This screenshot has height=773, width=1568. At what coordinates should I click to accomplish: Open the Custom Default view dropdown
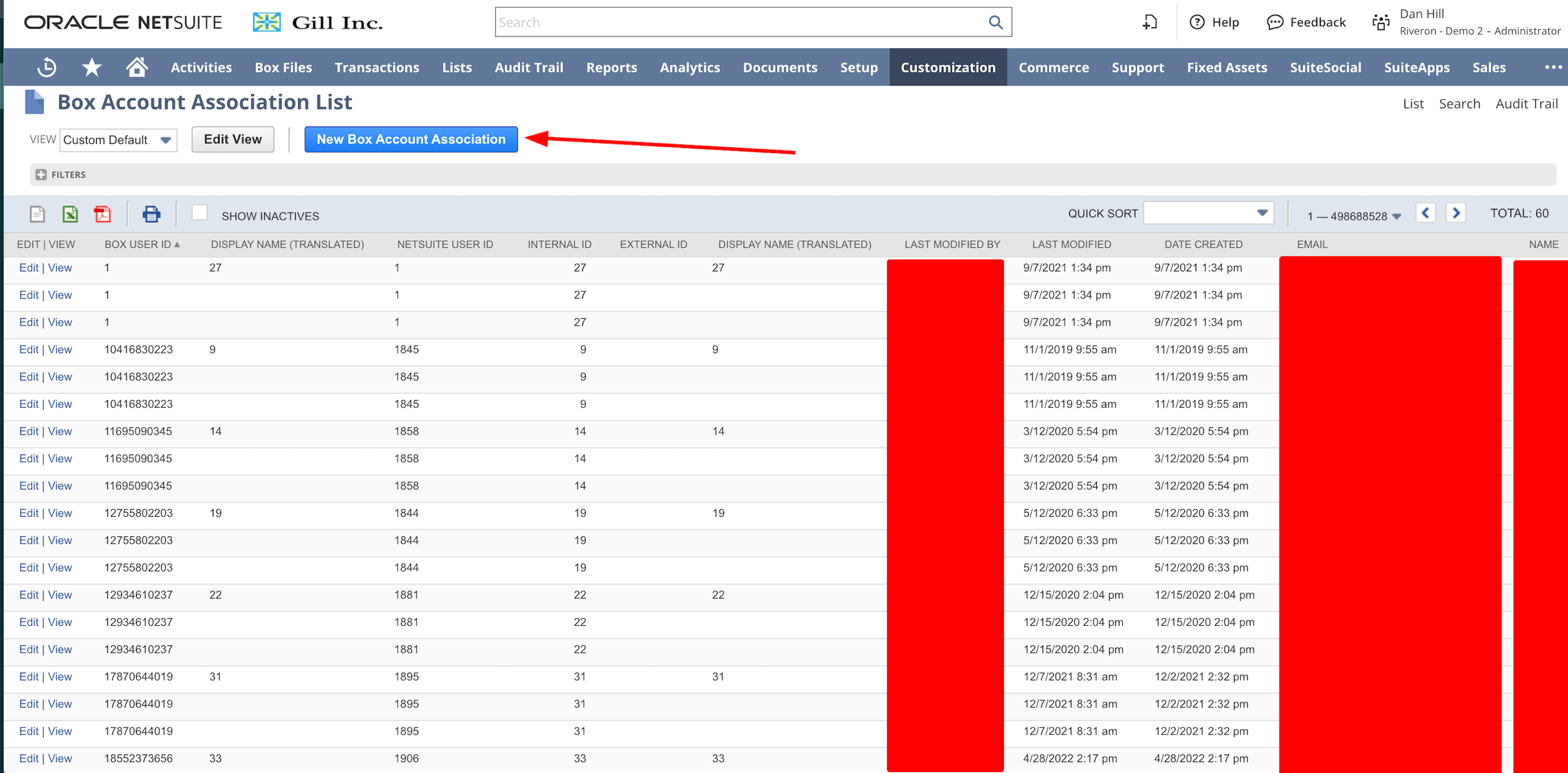point(118,140)
